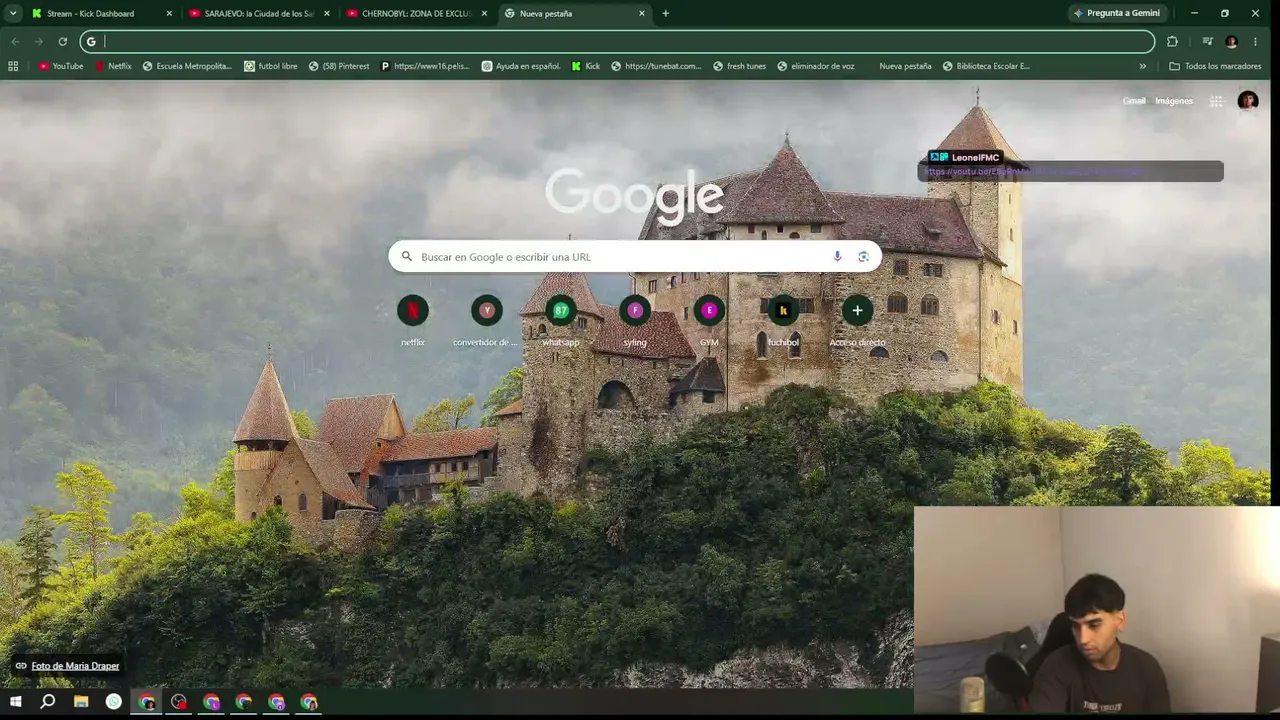Image resolution: width=1280 pixels, height=720 pixels.
Task: Open the Biblioteca Escolar bookmark
Action: [x=987, y=66]
